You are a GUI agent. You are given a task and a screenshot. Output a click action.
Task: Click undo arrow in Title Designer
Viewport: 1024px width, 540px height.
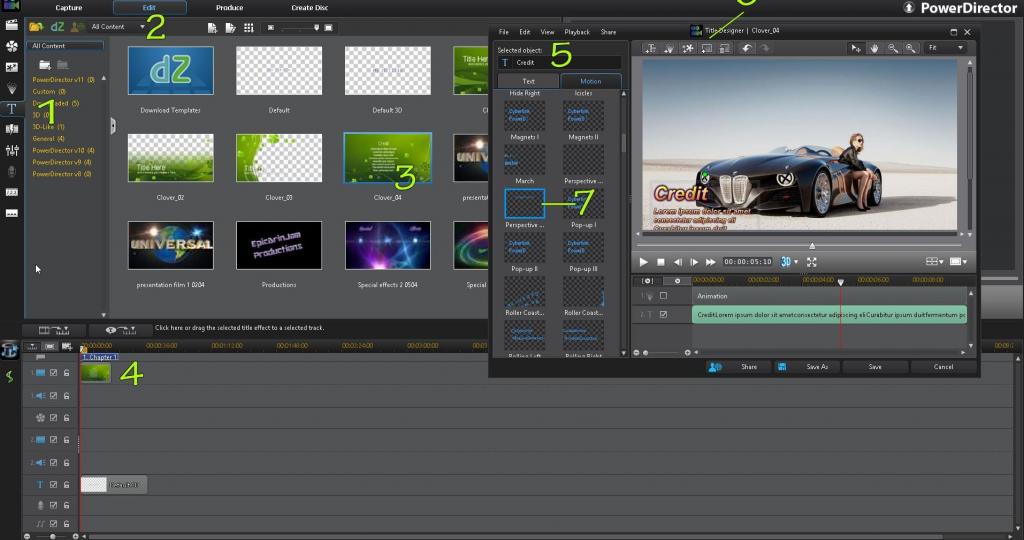tap(746, 48)
